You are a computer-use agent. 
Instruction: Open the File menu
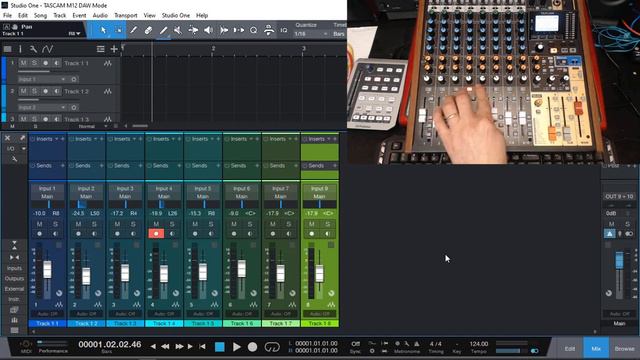point(7,16)
